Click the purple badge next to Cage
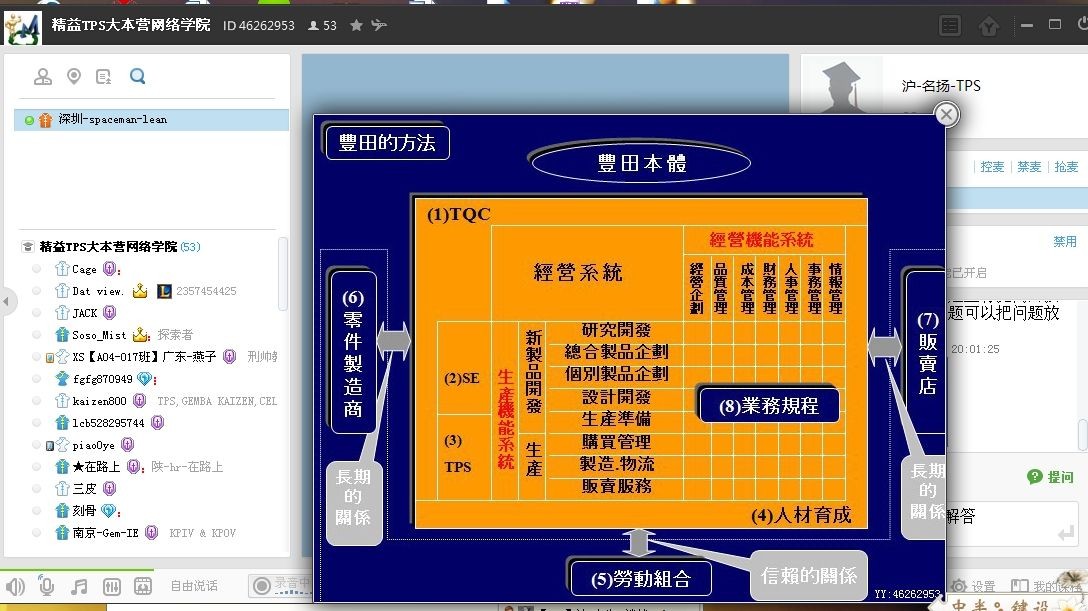The width and height of the screenshot is (1088, 611). point(110,268)
